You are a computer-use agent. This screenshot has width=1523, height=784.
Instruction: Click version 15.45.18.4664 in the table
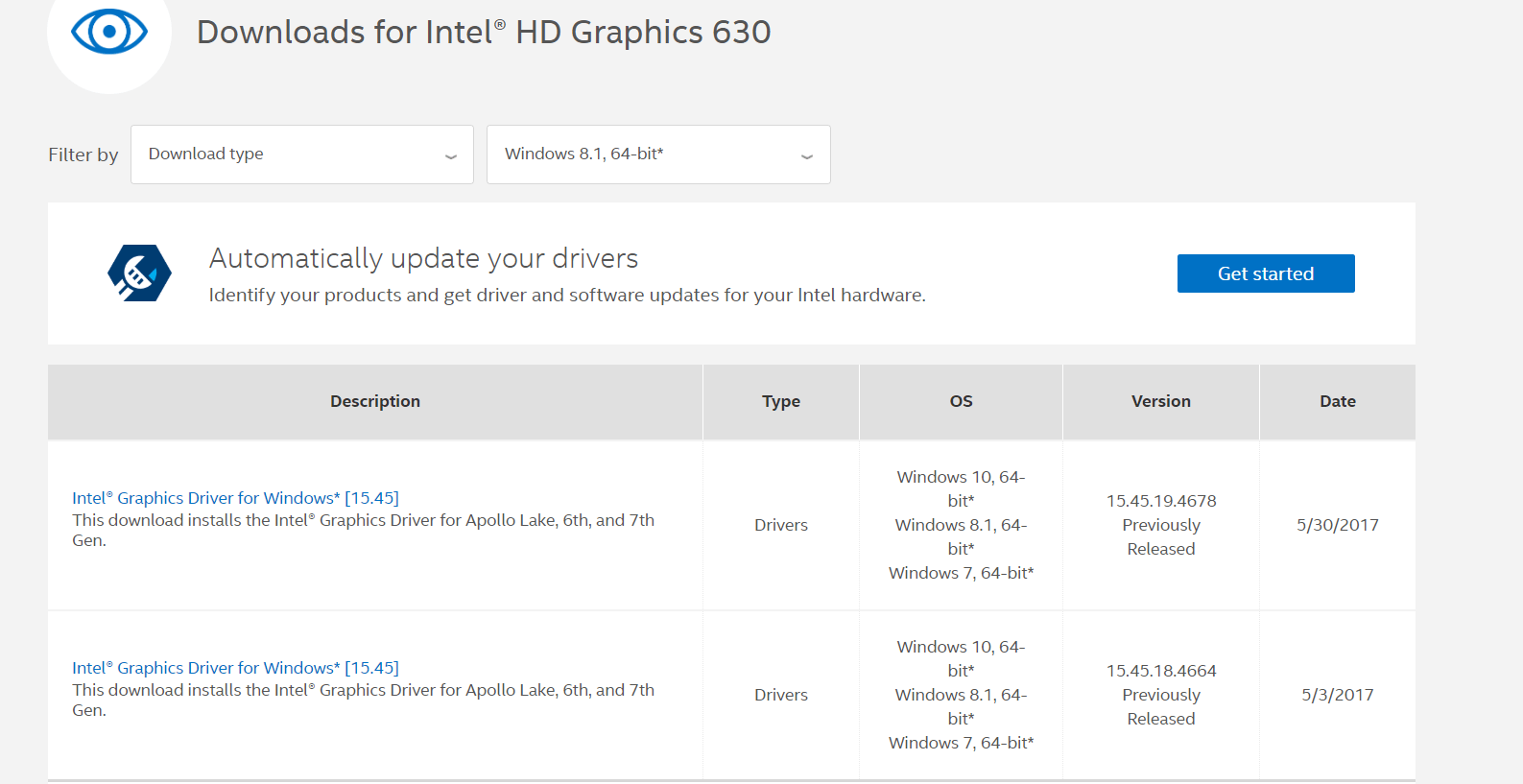(1160, 671)
